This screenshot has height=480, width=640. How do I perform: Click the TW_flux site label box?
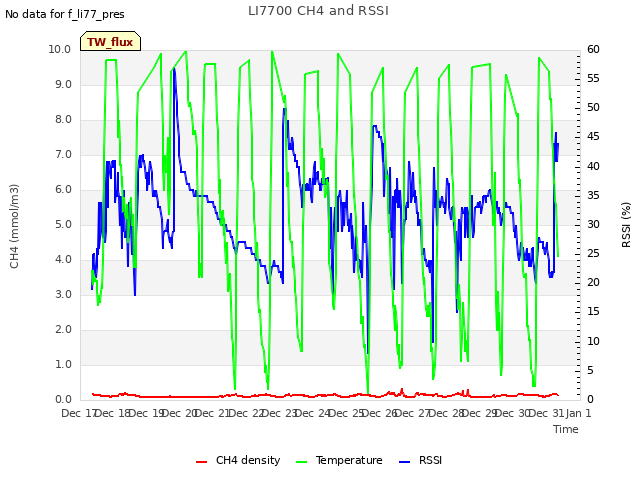(110, 41)
